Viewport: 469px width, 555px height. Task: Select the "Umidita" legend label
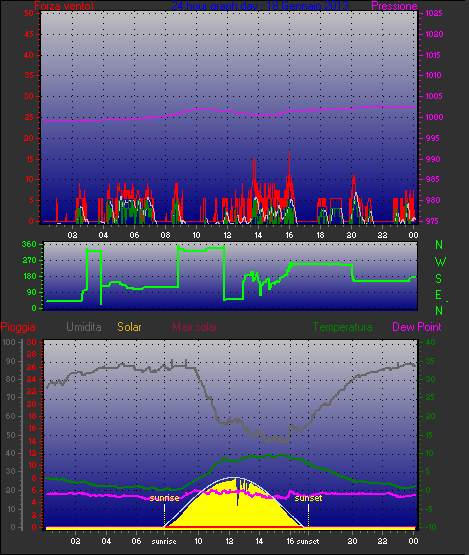[x=84, y=327]
